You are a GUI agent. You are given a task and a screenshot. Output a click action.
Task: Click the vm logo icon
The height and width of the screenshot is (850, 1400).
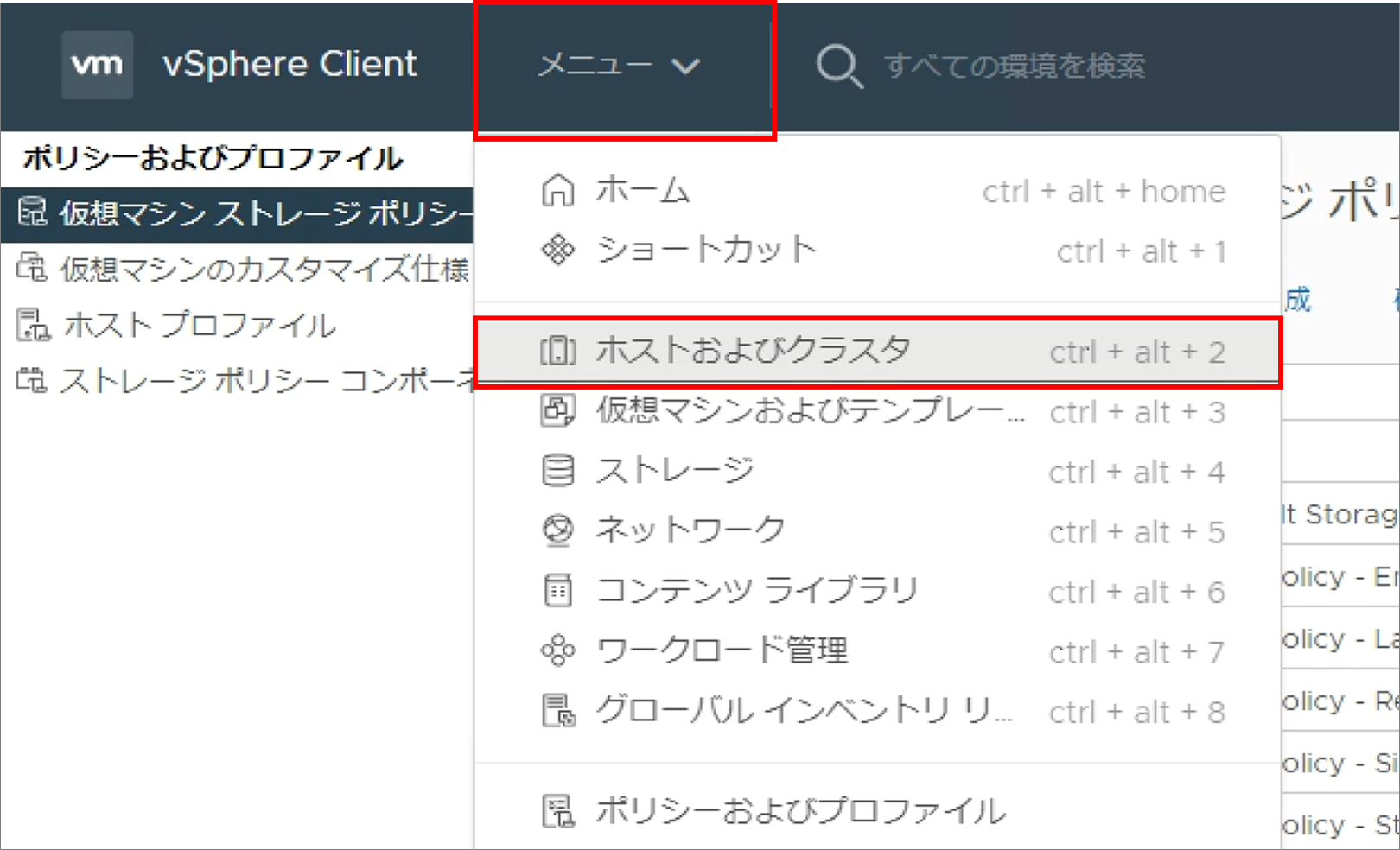click(x=97, y=65)
